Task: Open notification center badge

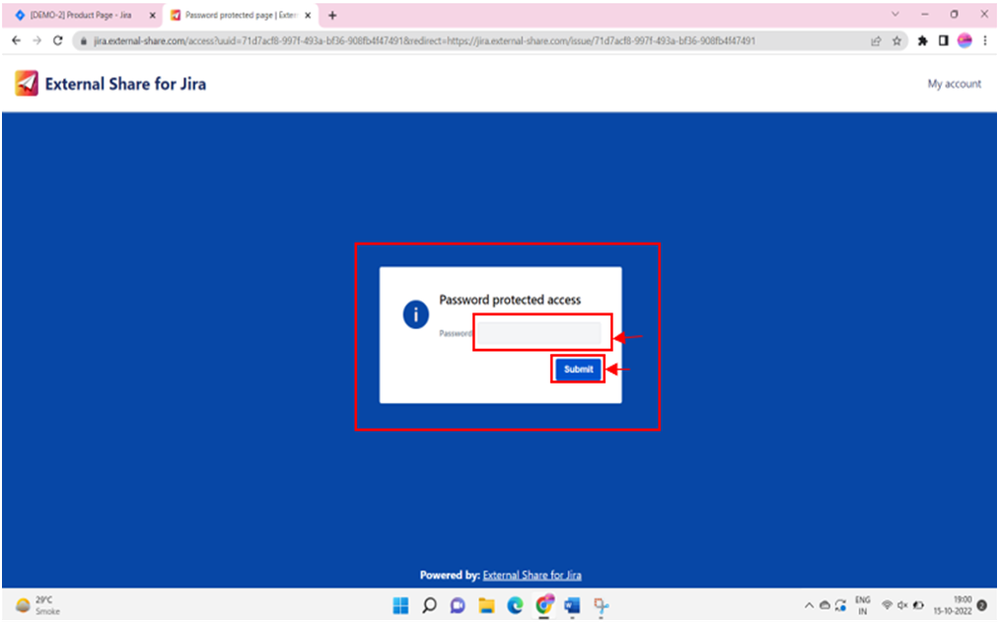Action: [982, 605]
